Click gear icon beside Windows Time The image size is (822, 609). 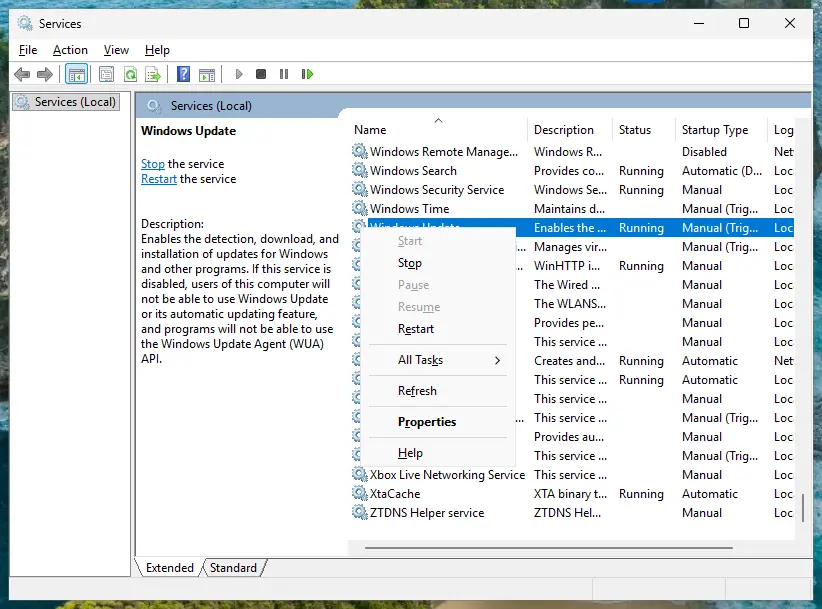[360, 208]
